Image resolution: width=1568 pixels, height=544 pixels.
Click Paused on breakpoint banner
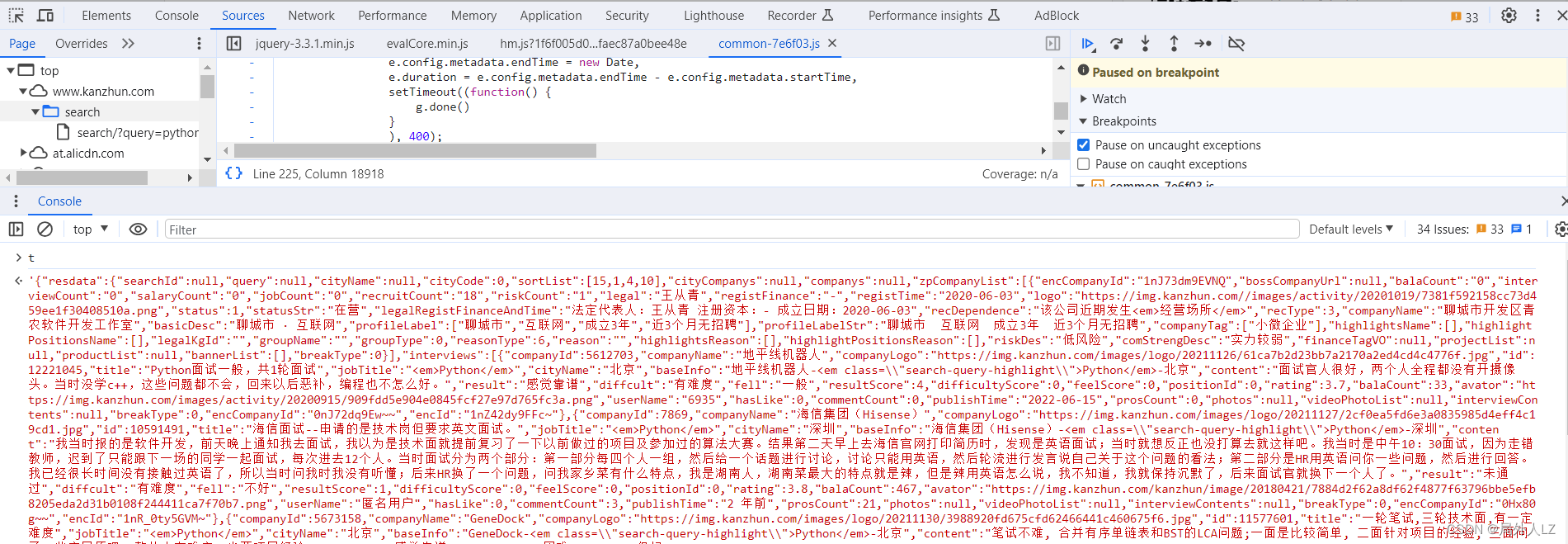click(x=1319, y=72)
